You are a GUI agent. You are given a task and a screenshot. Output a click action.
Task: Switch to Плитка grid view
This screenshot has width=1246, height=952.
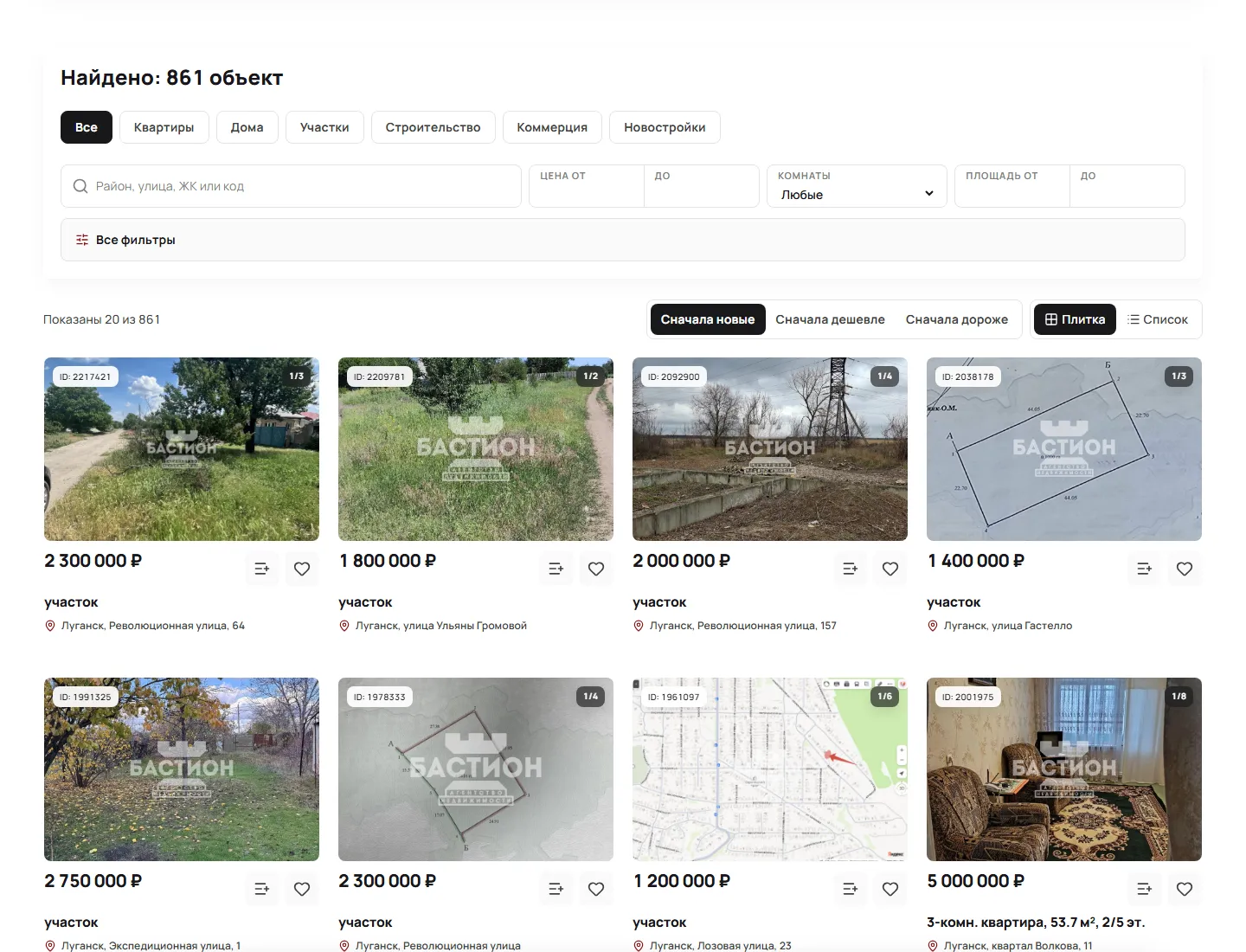click(1075, 319)
